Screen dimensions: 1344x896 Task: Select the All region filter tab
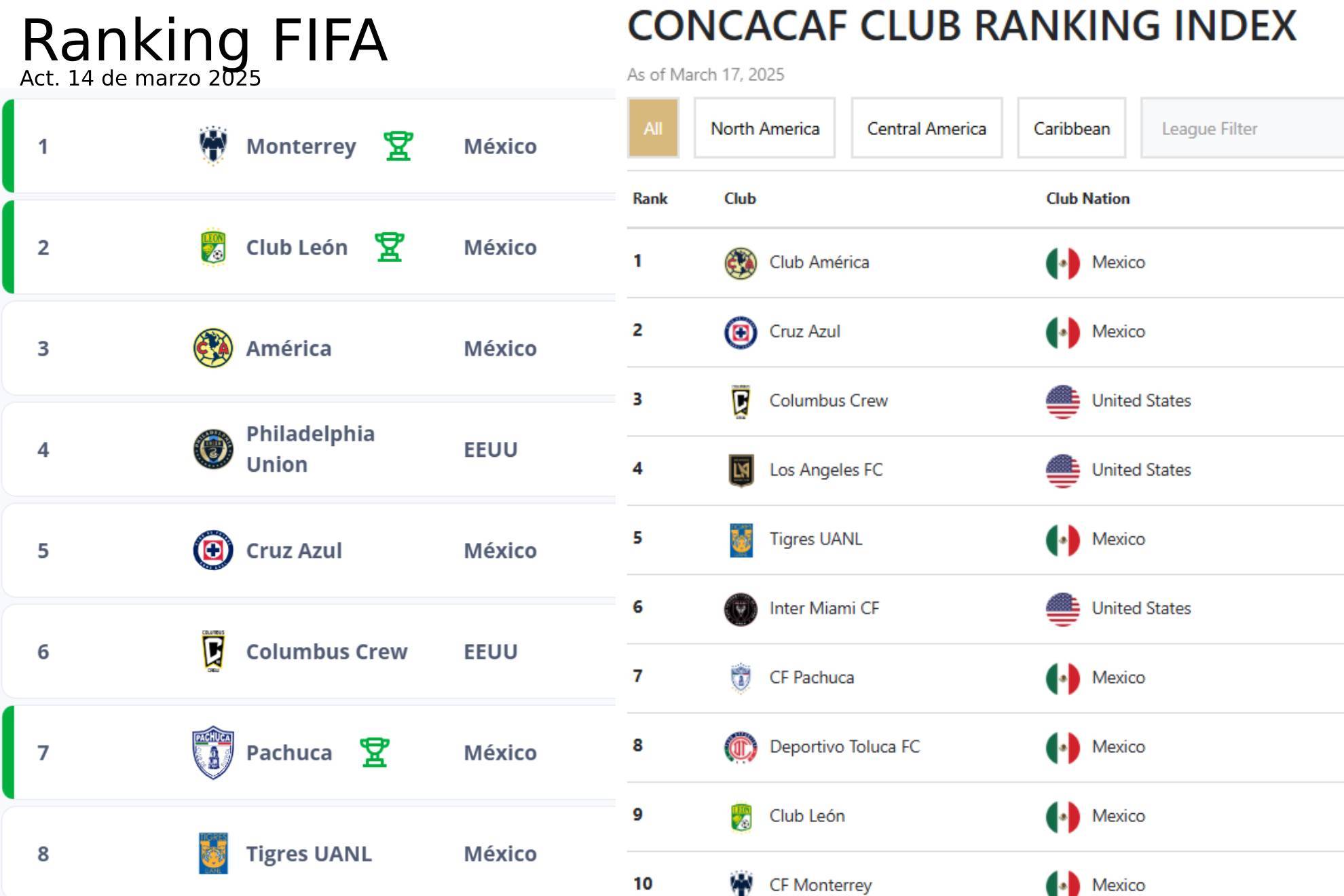(653, 128)
